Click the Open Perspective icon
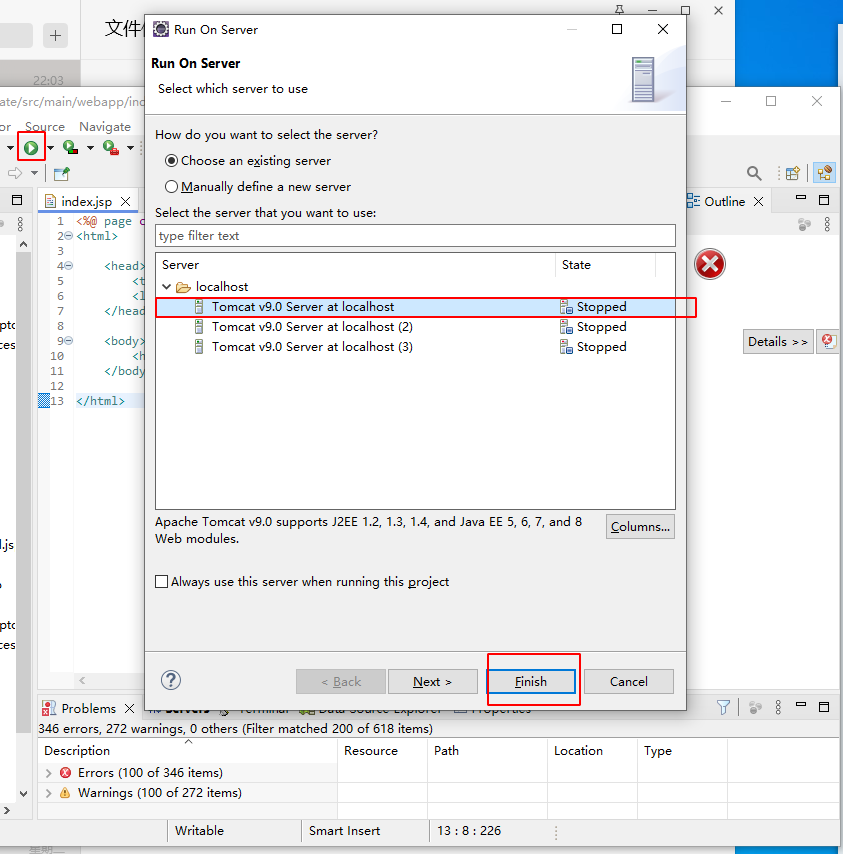 click(792, 173)
